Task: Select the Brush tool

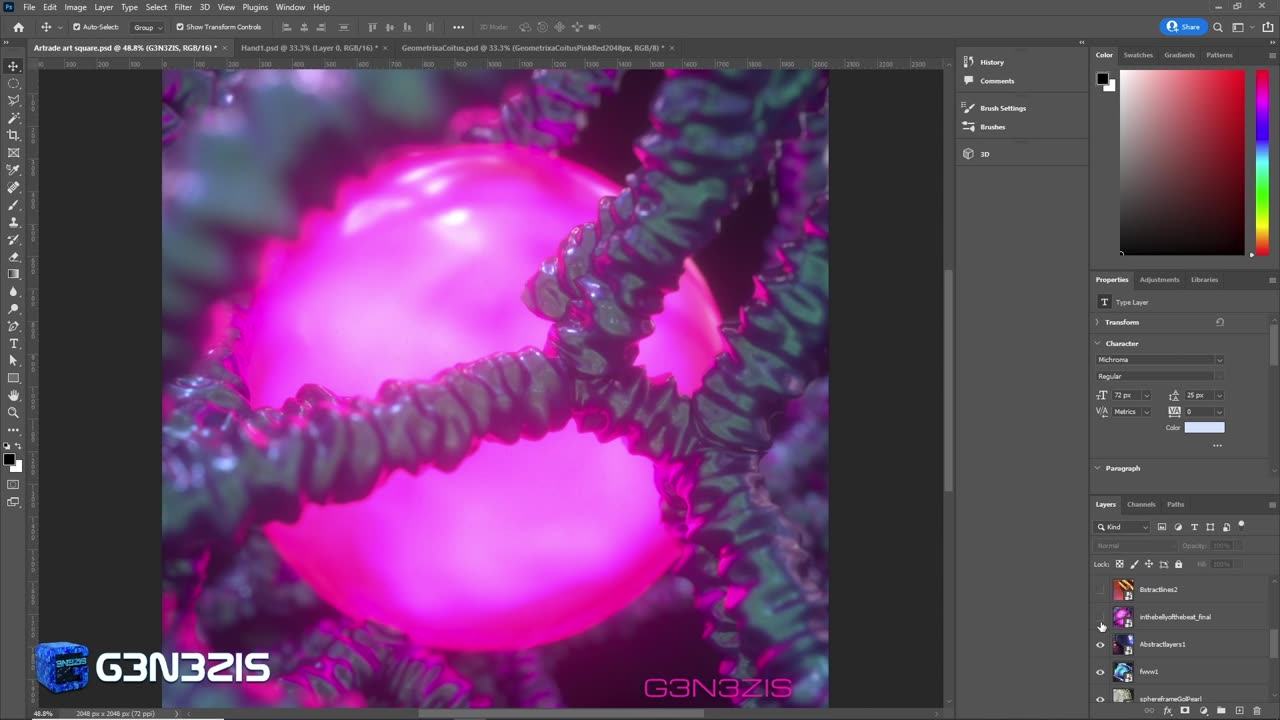Action: pos(13,205)
